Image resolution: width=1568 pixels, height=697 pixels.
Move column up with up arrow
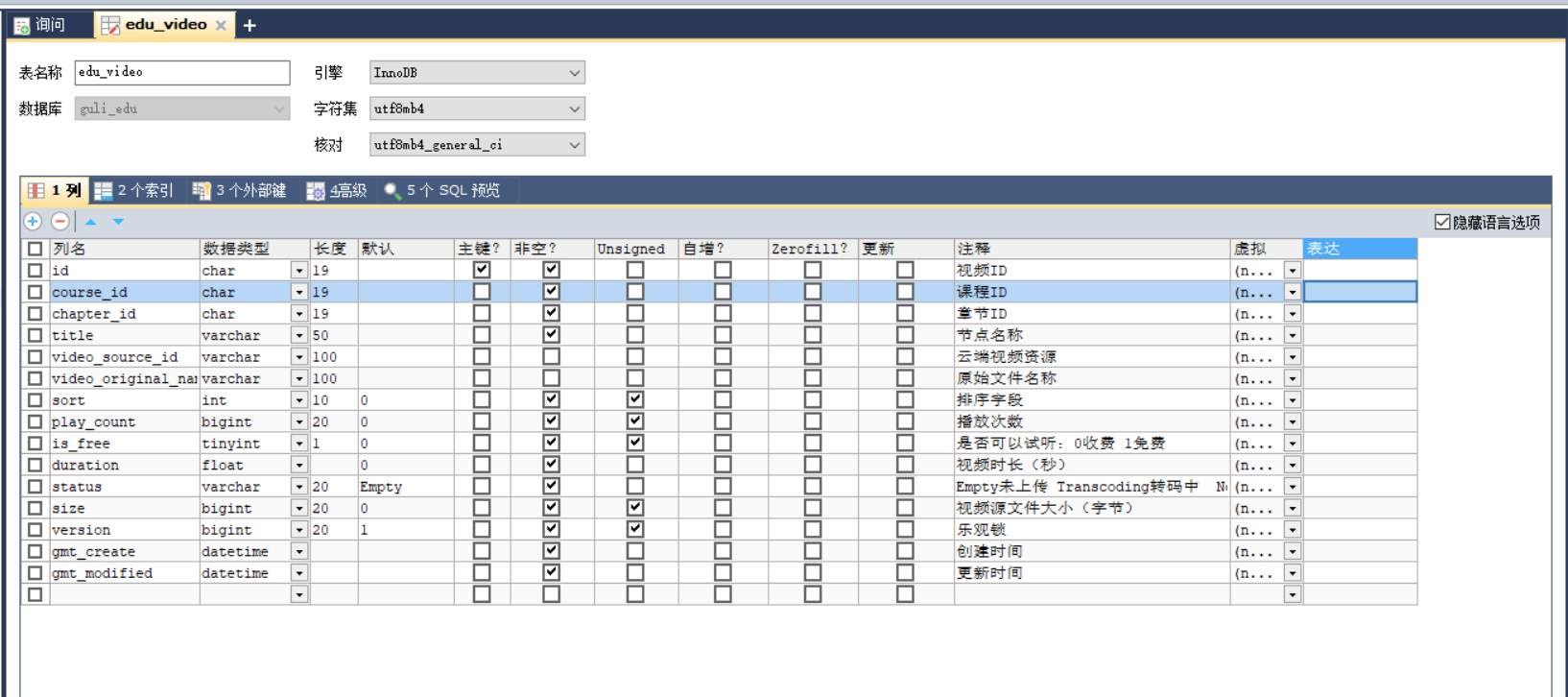[x=91, y=222]
